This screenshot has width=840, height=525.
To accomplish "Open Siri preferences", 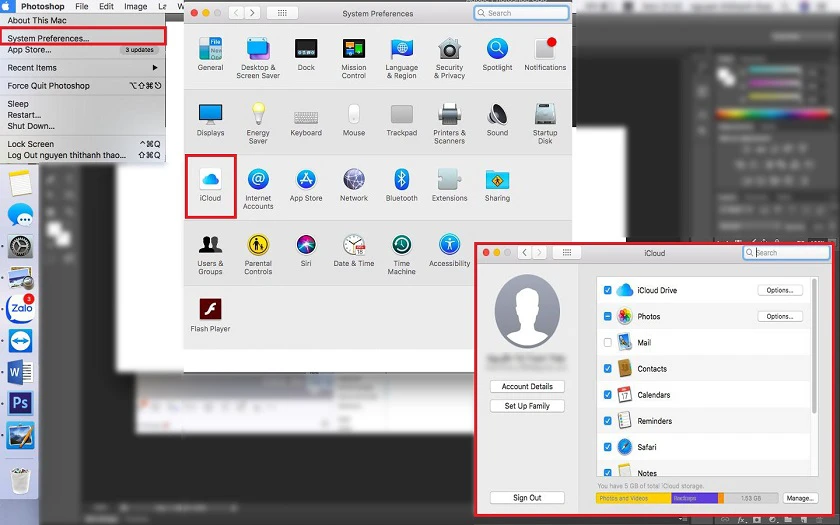I will click(306, 251).
